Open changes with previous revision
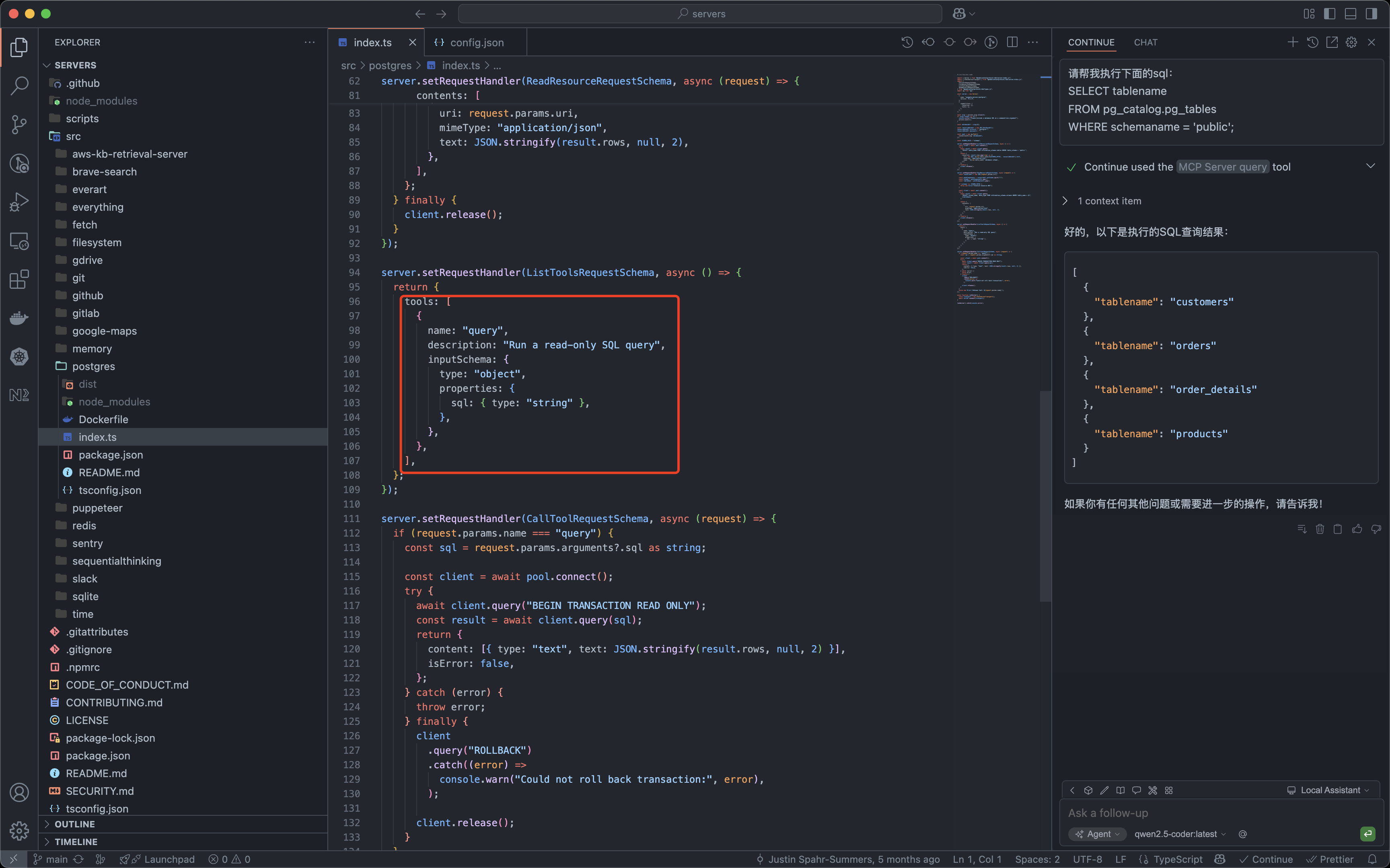Image resolution: width=1390 pixels, height=868 pixels. (x=928, y=42)
